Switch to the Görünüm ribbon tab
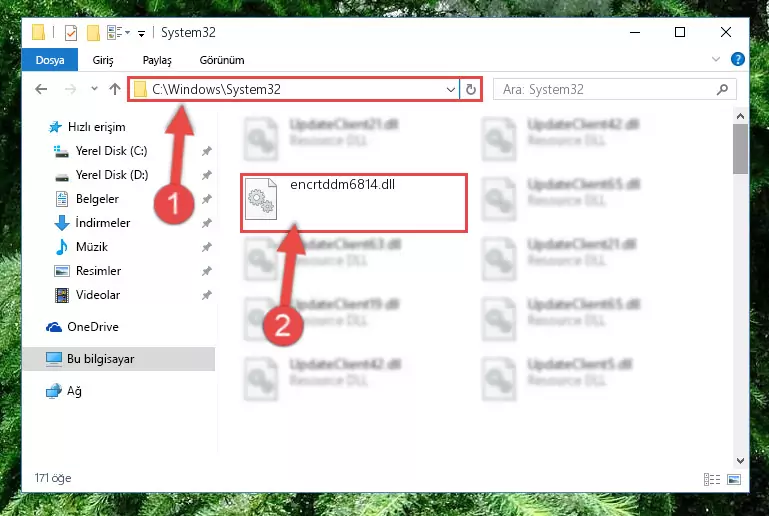The width and height of the screenshot is (769, 516). [222, 60]
